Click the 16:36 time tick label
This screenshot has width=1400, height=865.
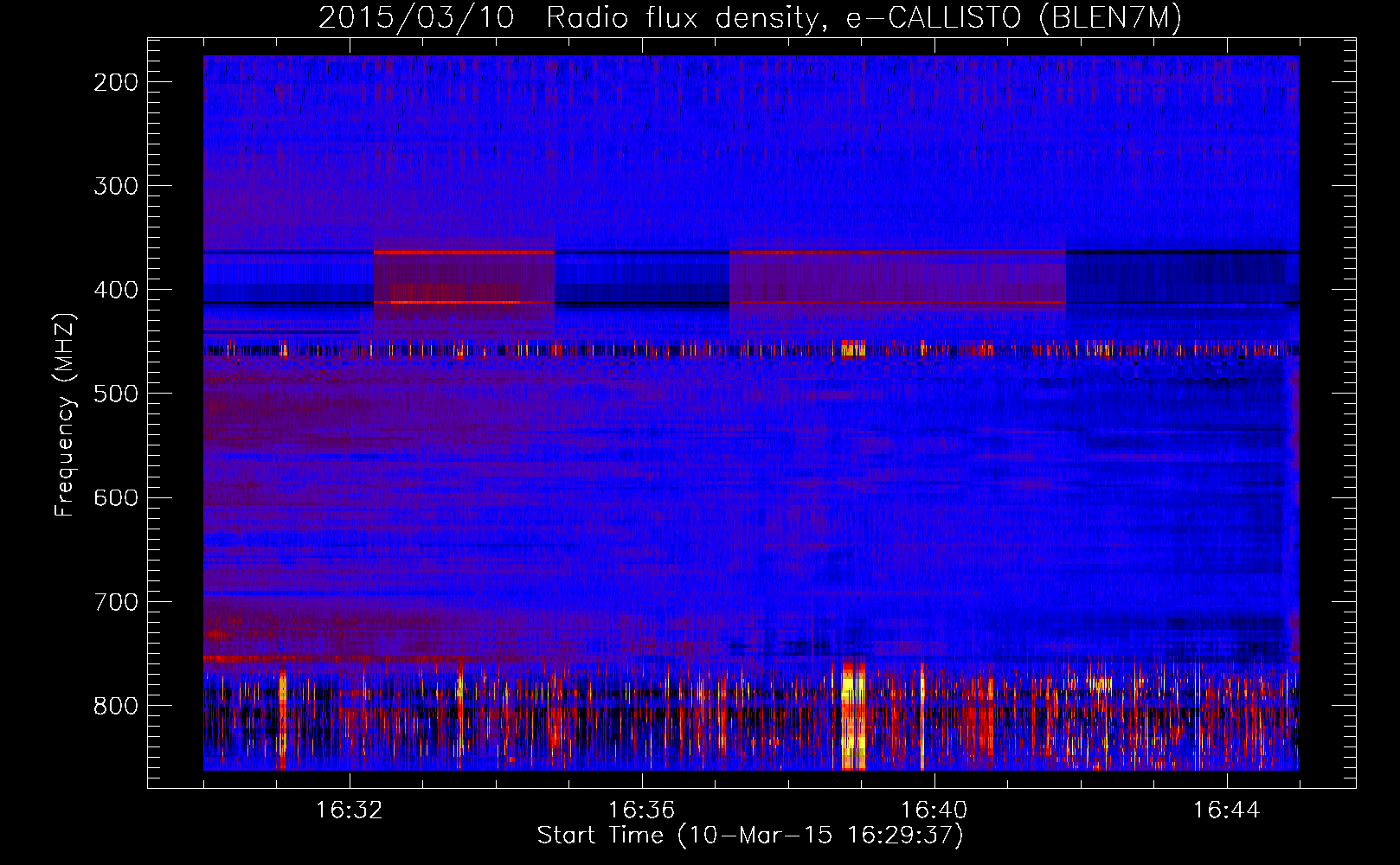pos(642,811)
